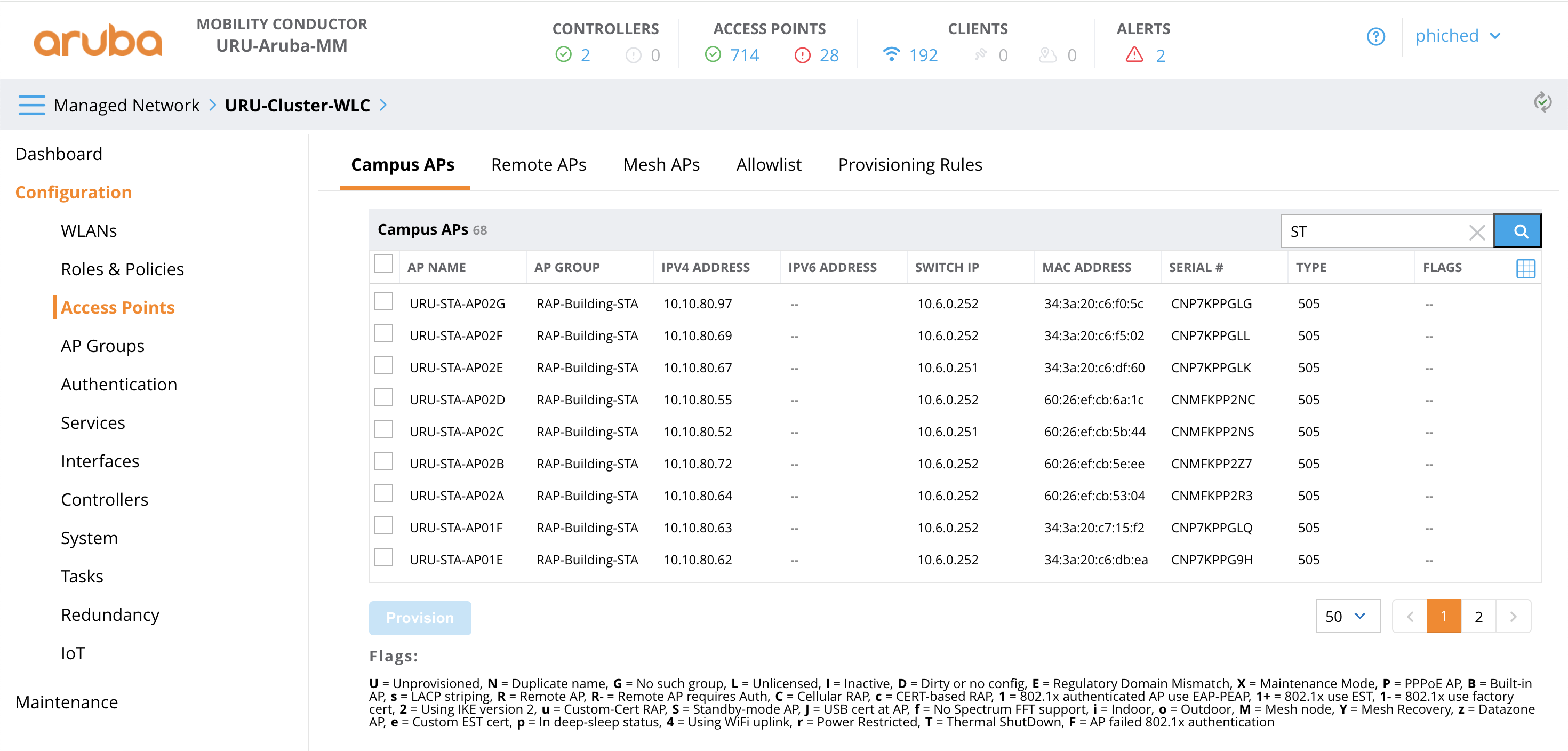The image size is (1568, 751).
Task: Open Controllers sidebar item
Action: coord(105,499)
